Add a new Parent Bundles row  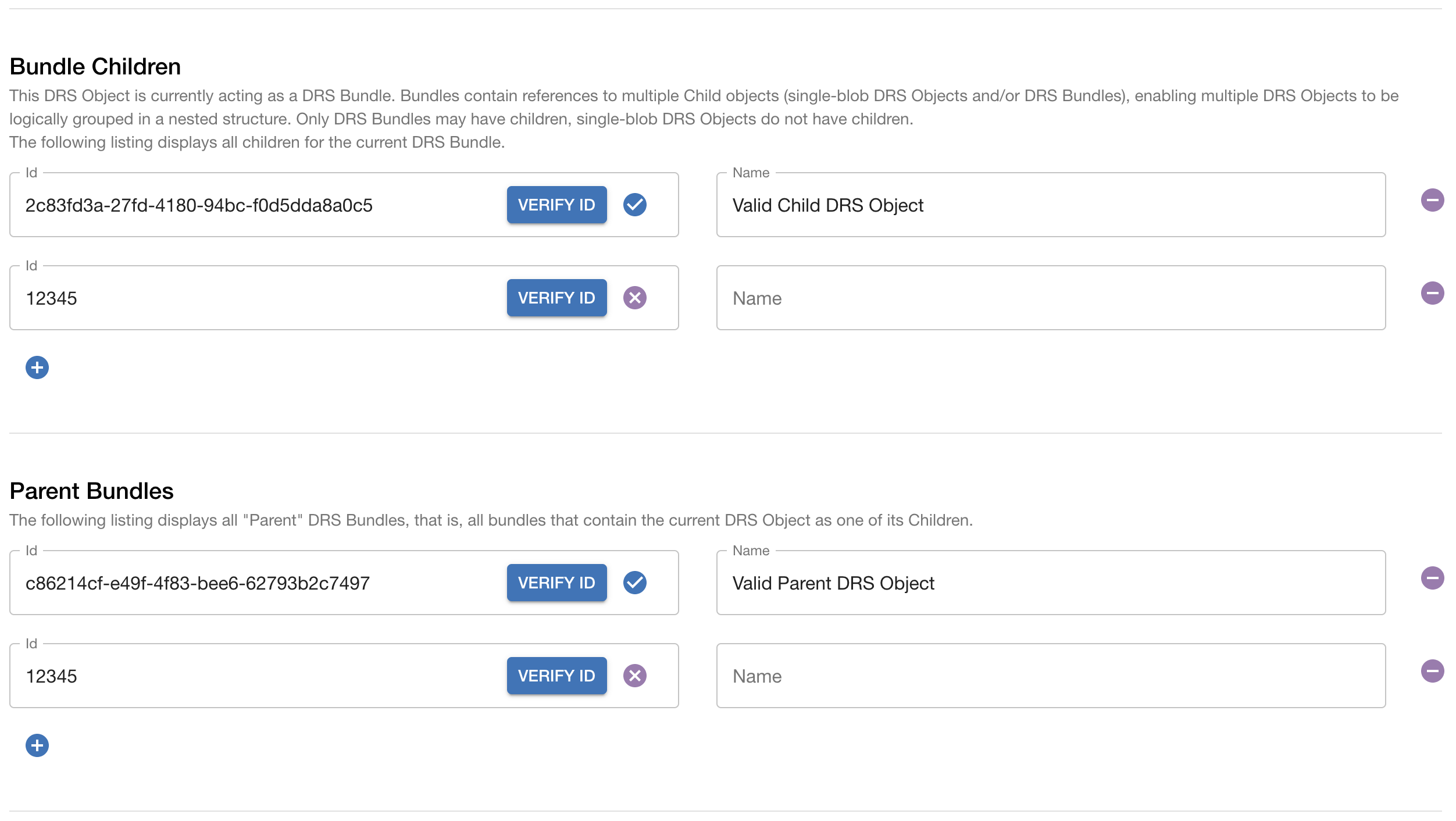coord(37,745)
